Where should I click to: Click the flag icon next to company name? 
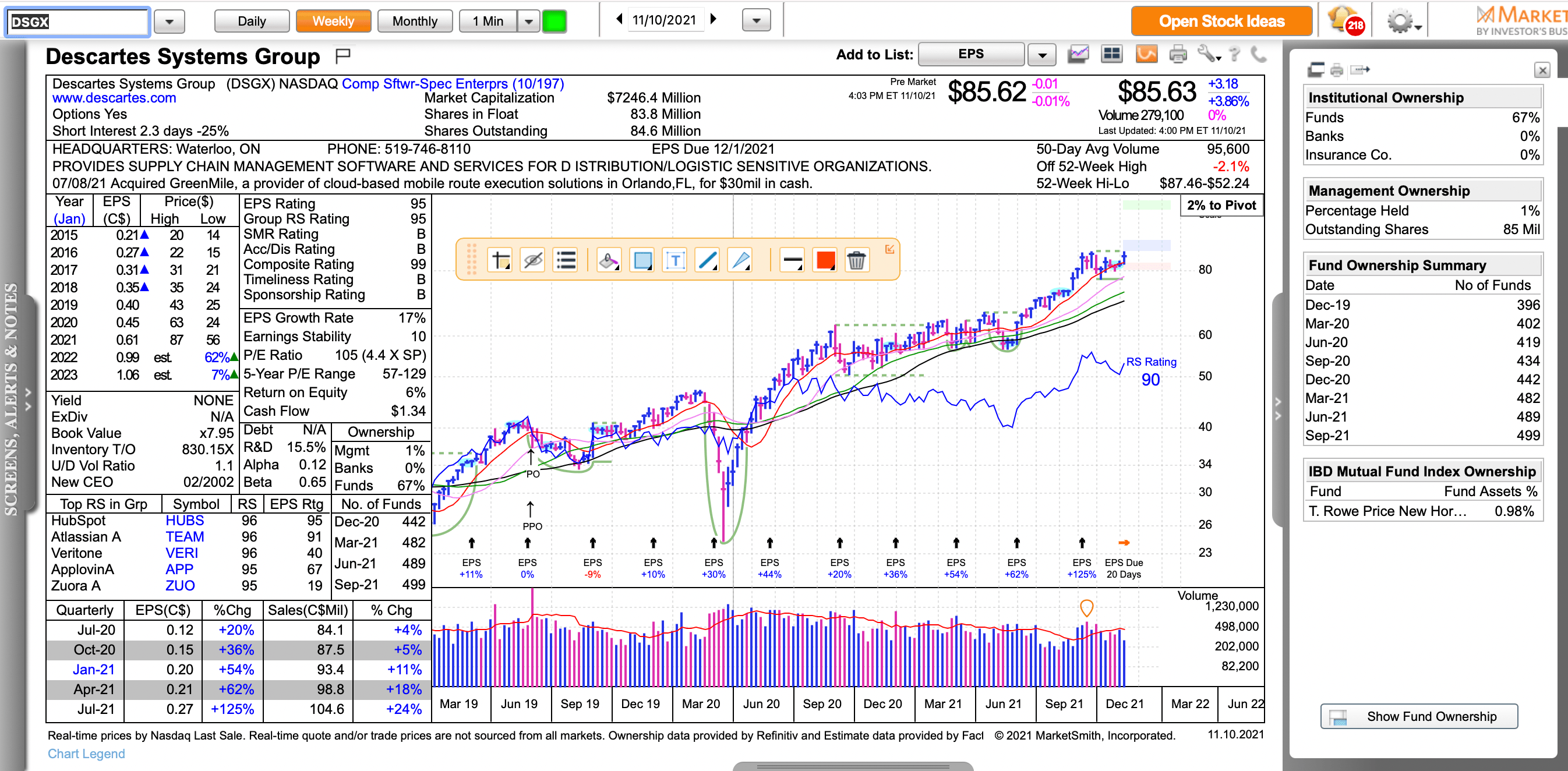tap(343, 56)
